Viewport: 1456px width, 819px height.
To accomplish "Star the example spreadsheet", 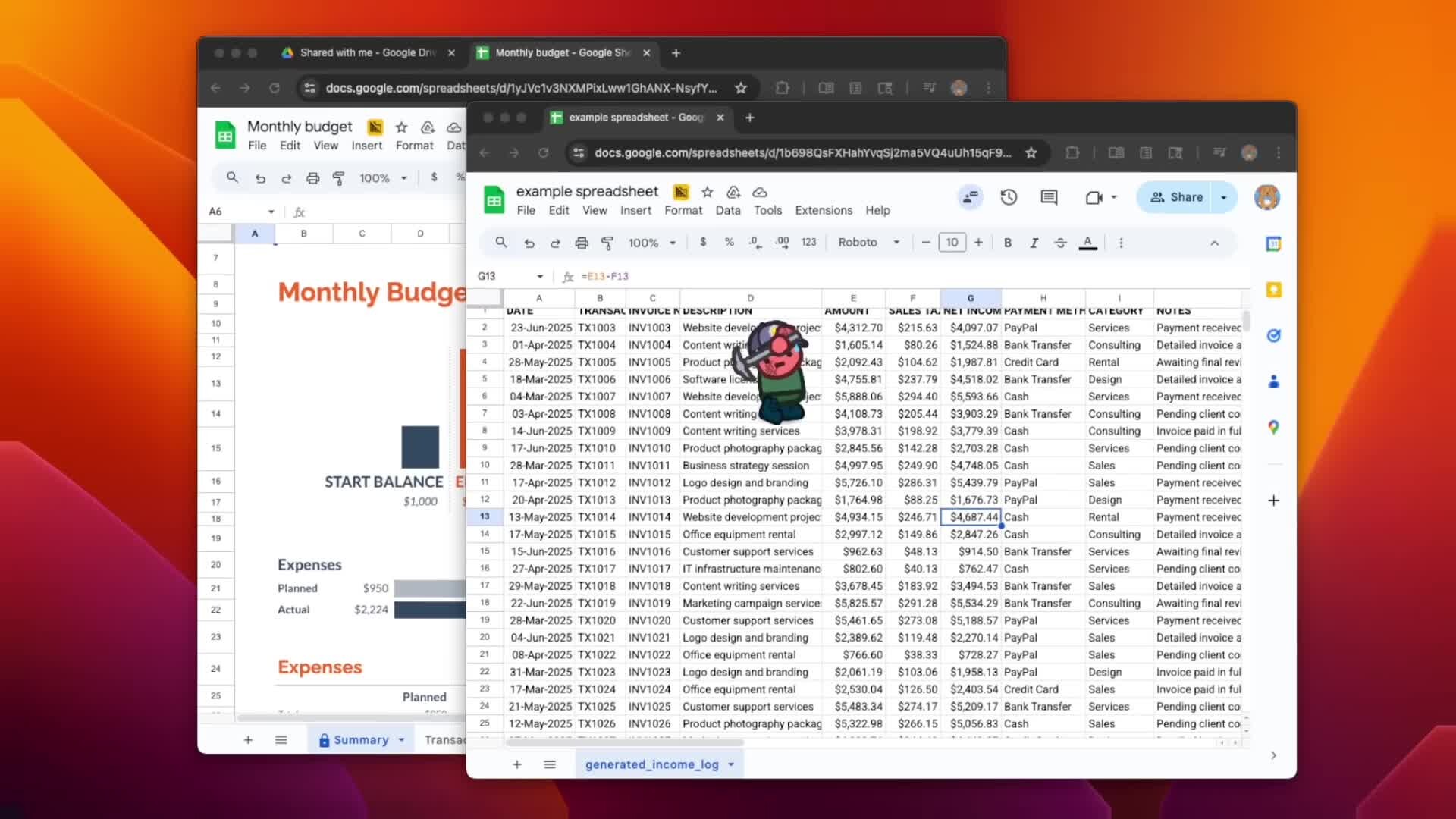I will point(707,192).
